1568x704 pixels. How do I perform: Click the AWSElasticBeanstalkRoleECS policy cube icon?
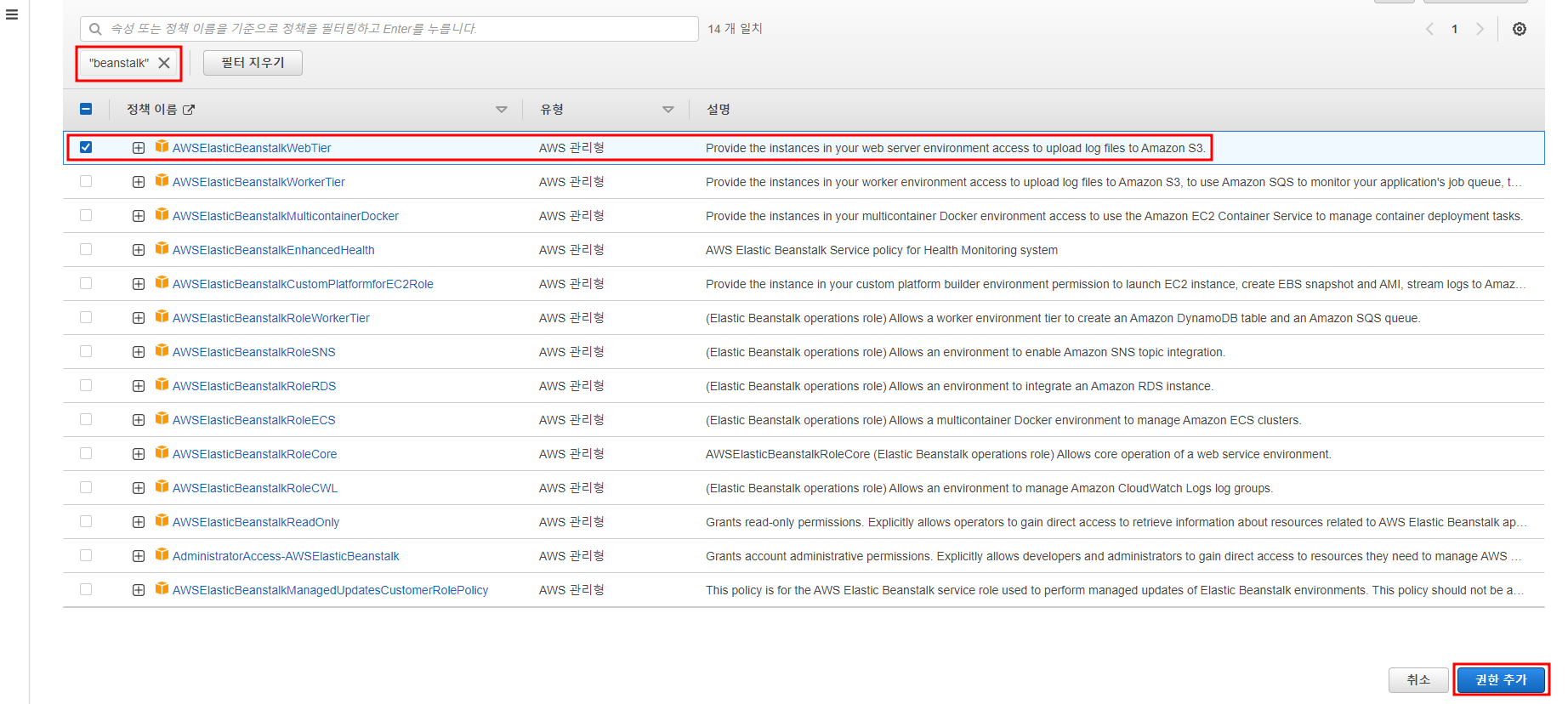click(x=162, y=418)
